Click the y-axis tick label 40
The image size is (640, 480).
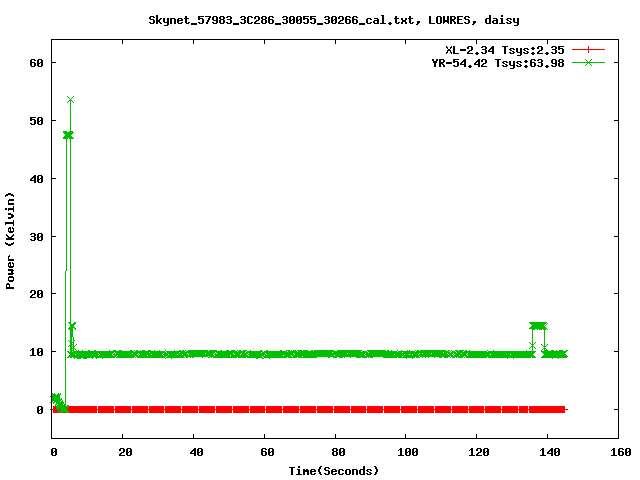[36, 179]
